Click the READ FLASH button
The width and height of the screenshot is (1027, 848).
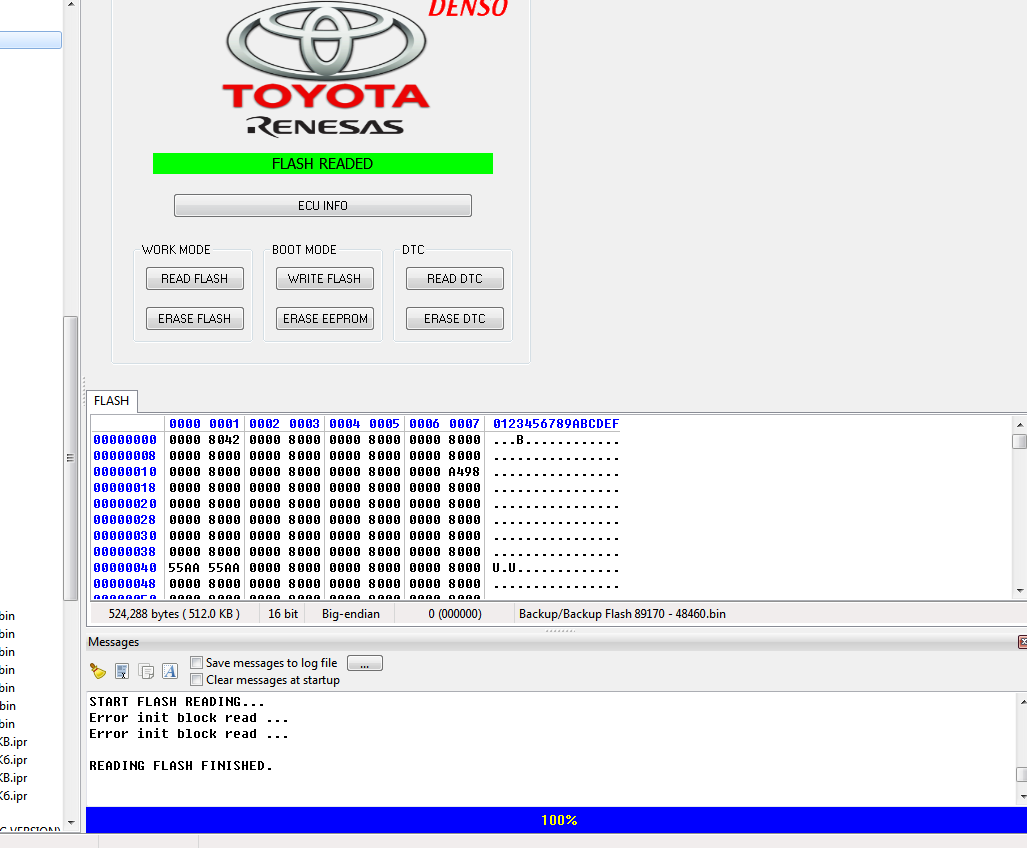[x=194, y=279]
